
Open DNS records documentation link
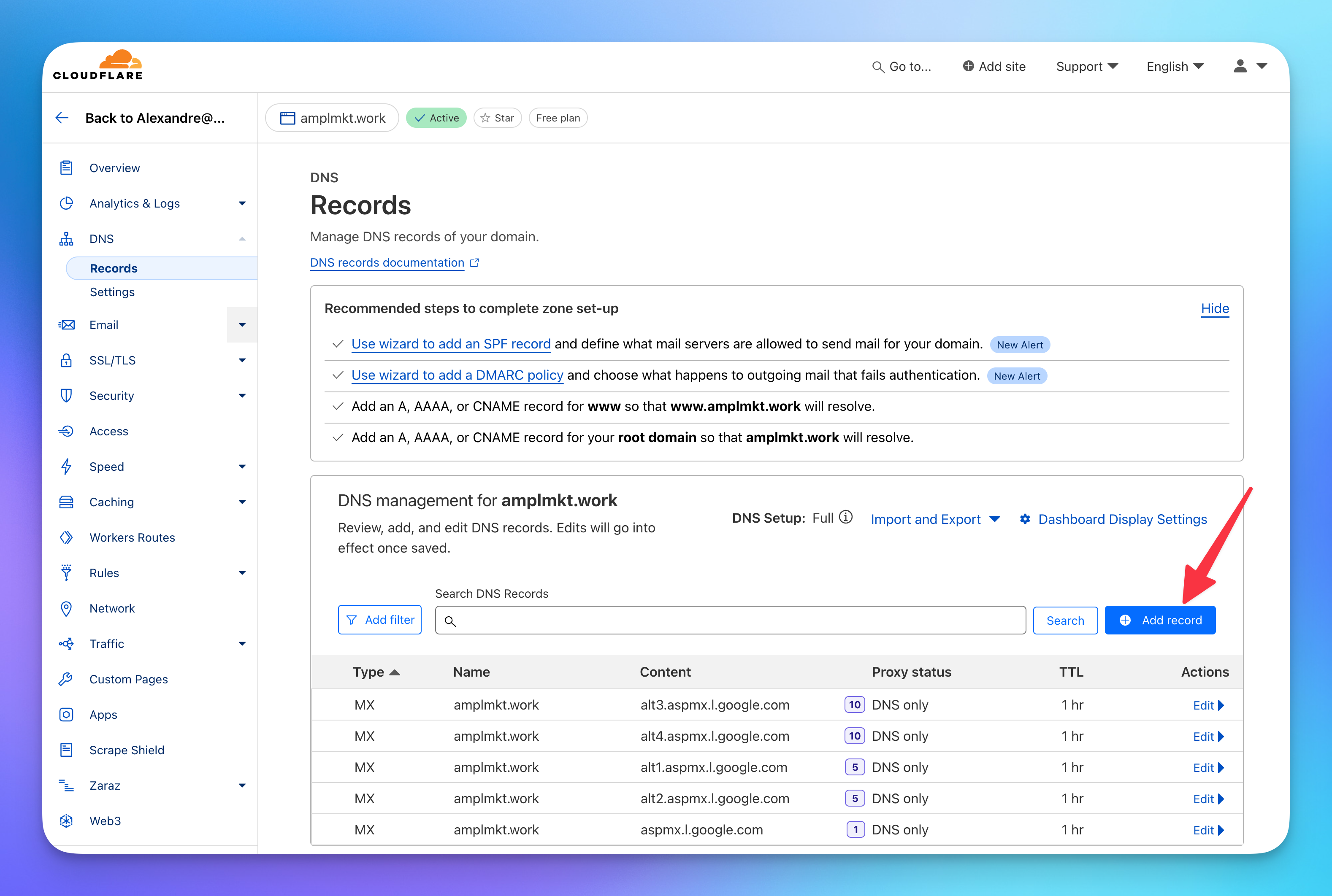click(387, 262)
